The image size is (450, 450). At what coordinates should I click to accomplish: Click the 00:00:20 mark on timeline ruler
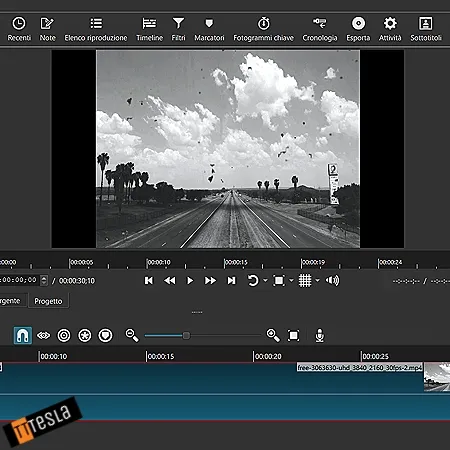tap(268, 356)
